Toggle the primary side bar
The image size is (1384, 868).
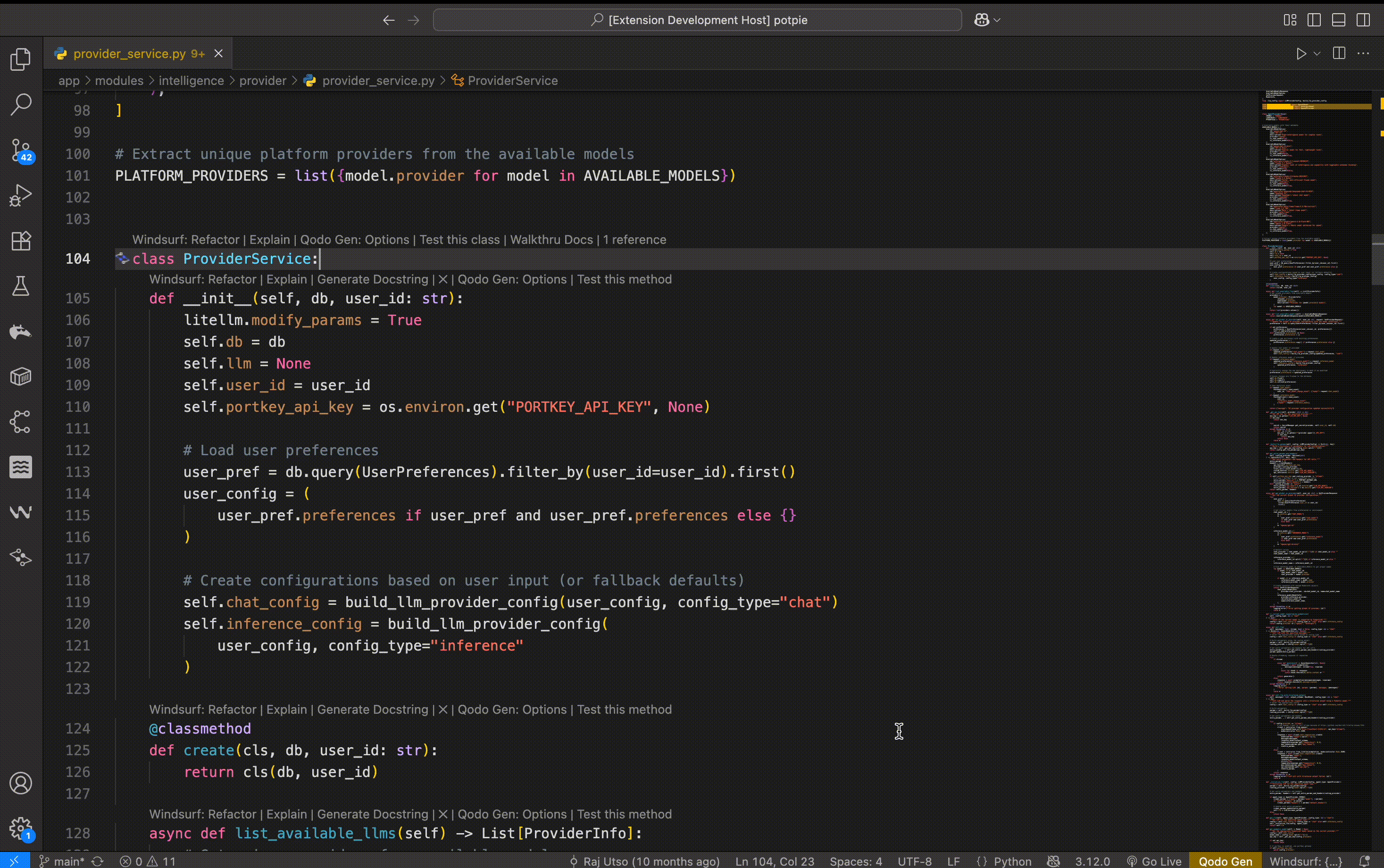(x=1314, y=20)
